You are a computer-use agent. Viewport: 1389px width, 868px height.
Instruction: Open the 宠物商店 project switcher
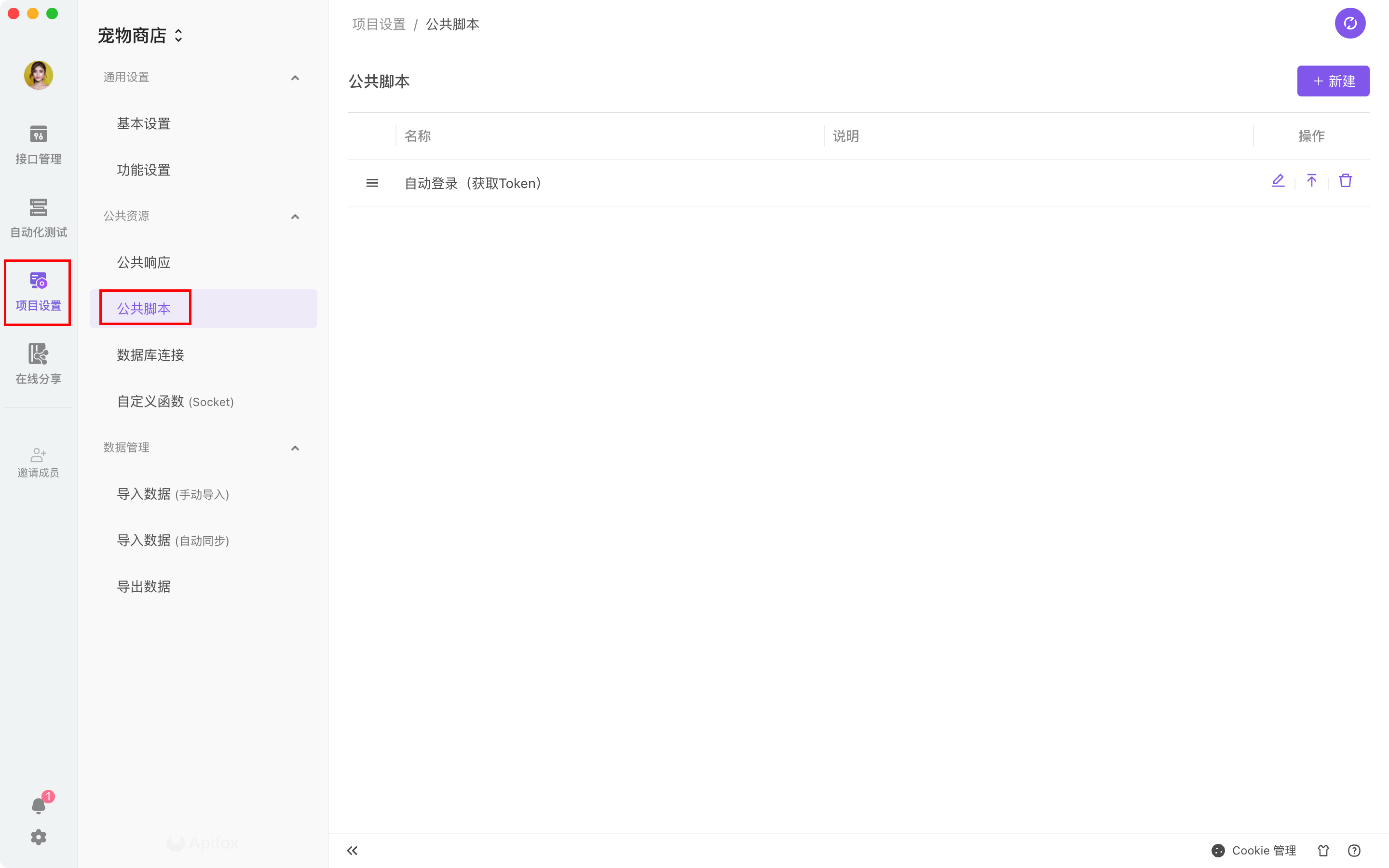pyautogui.click(x=140, y=36)
